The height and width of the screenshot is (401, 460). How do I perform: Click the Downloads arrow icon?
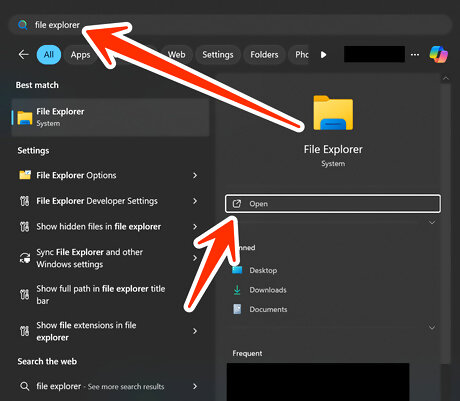coord(237,290)
